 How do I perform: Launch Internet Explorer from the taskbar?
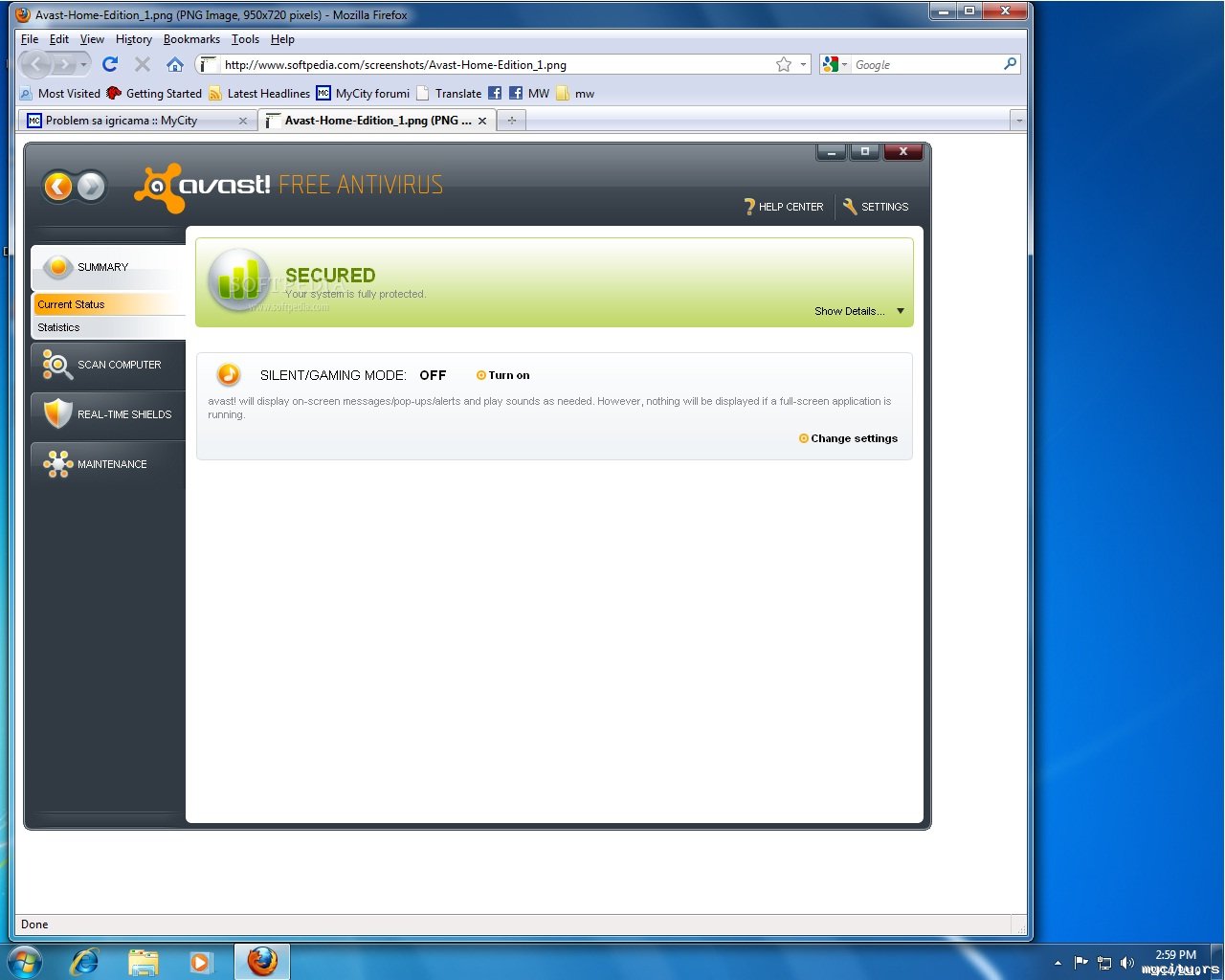pos(84,961)
